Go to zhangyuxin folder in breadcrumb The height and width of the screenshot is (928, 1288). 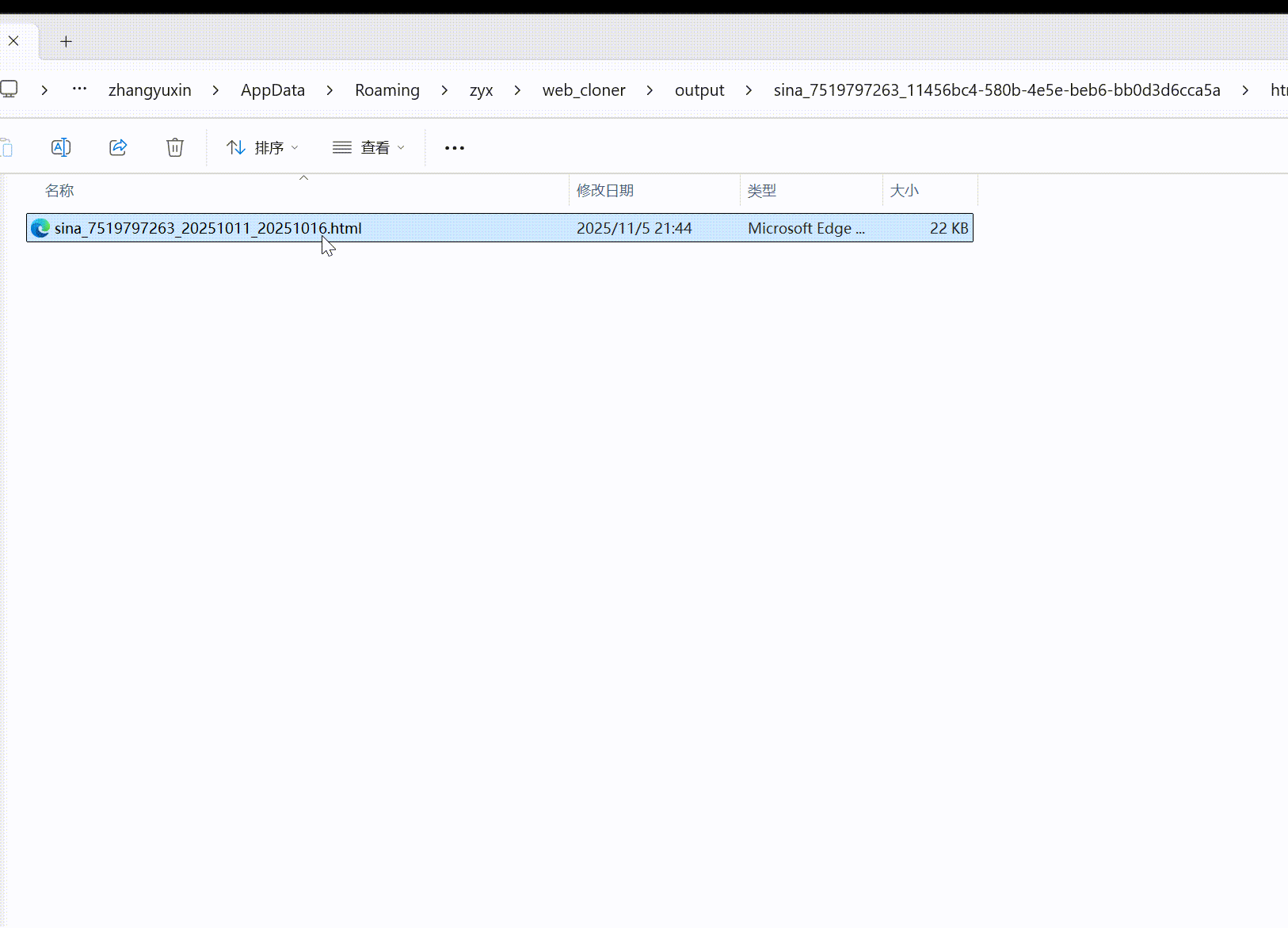[150, 90]
